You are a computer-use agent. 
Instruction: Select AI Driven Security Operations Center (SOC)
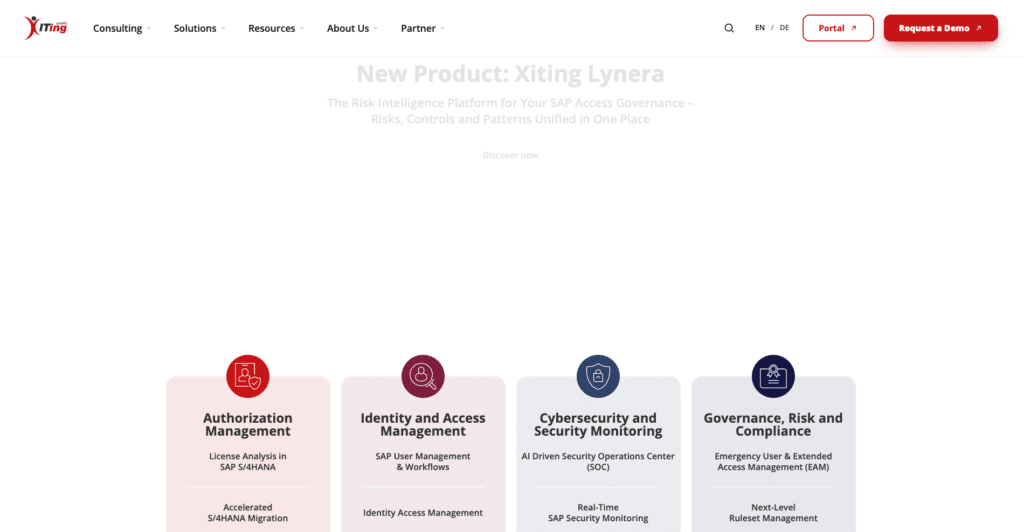pos(598,462)
